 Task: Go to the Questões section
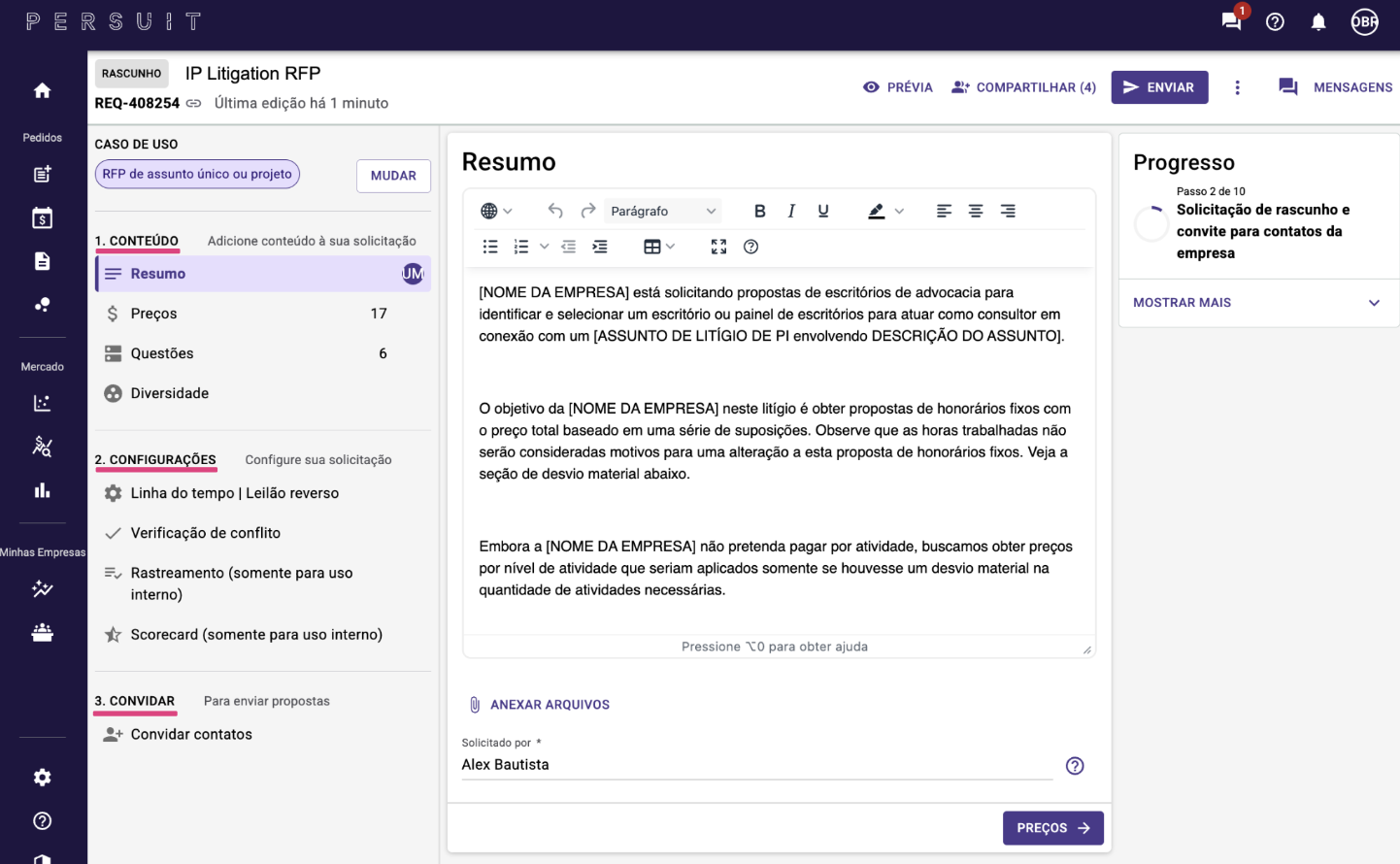point(263,353)
